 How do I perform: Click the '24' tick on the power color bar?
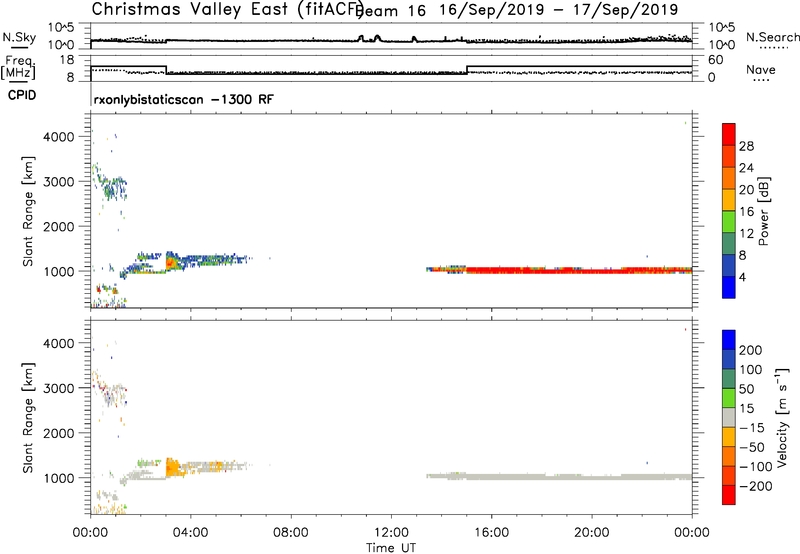[x=746, y=168]
